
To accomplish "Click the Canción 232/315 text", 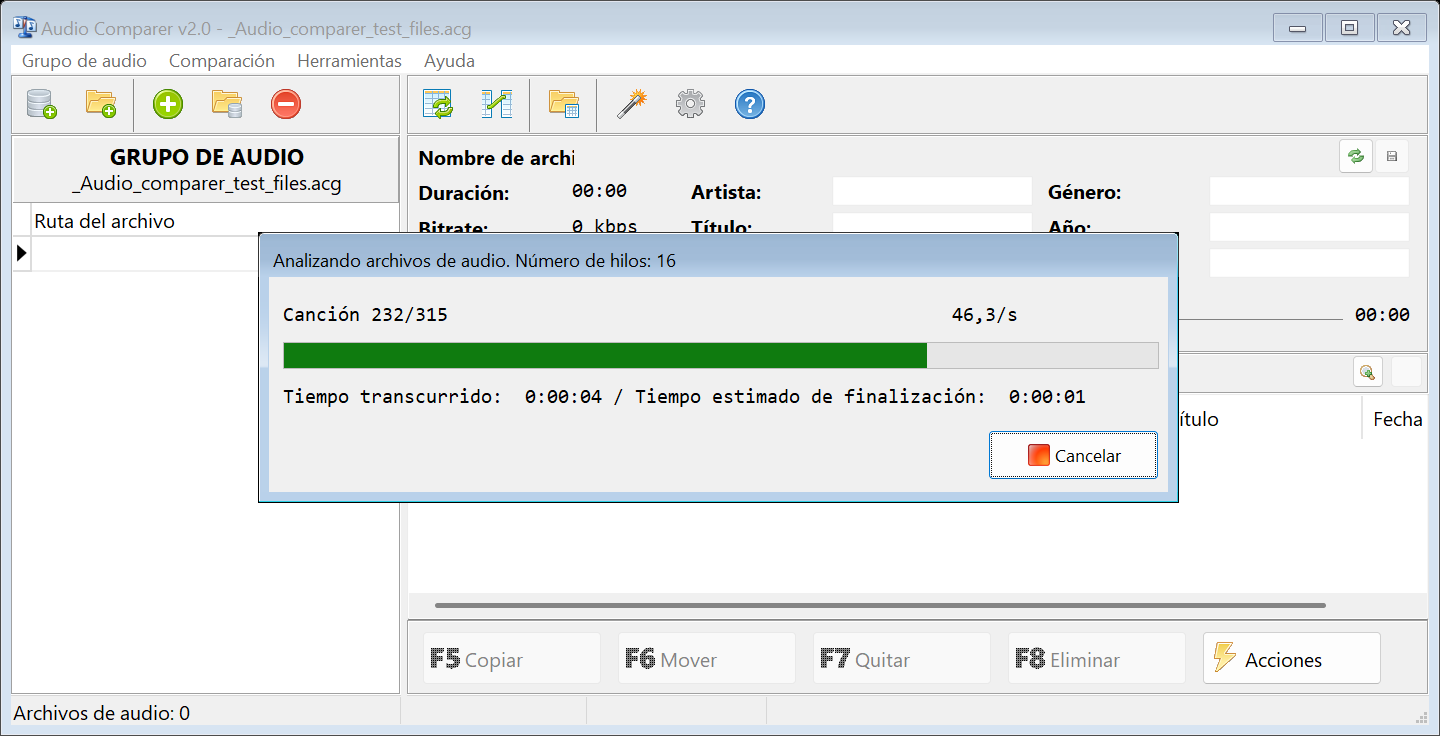I will [x=365, y=315].
